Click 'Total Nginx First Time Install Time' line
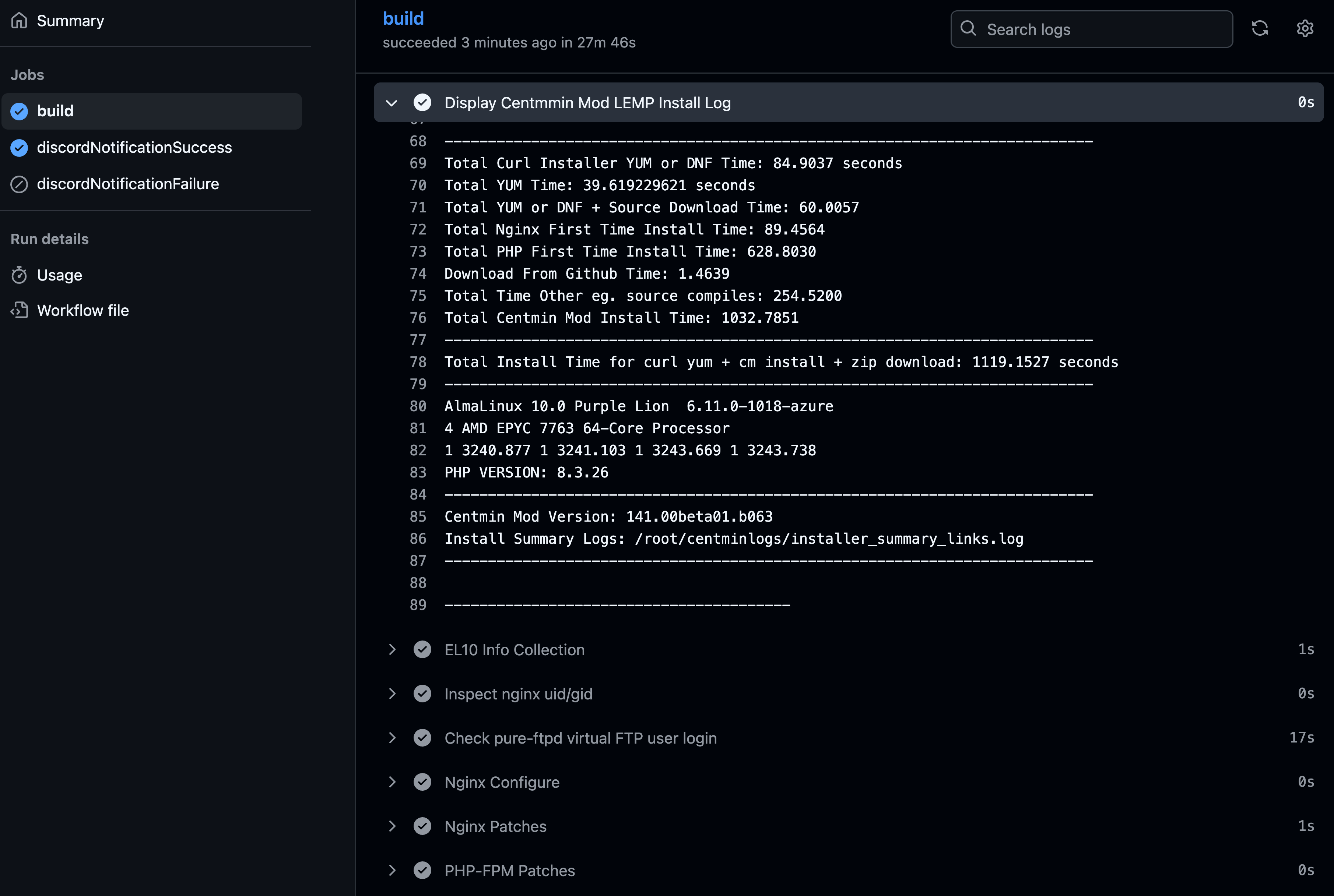This screenshot has width=1334, height=896. pyautogui.click(x=635, y=230)
